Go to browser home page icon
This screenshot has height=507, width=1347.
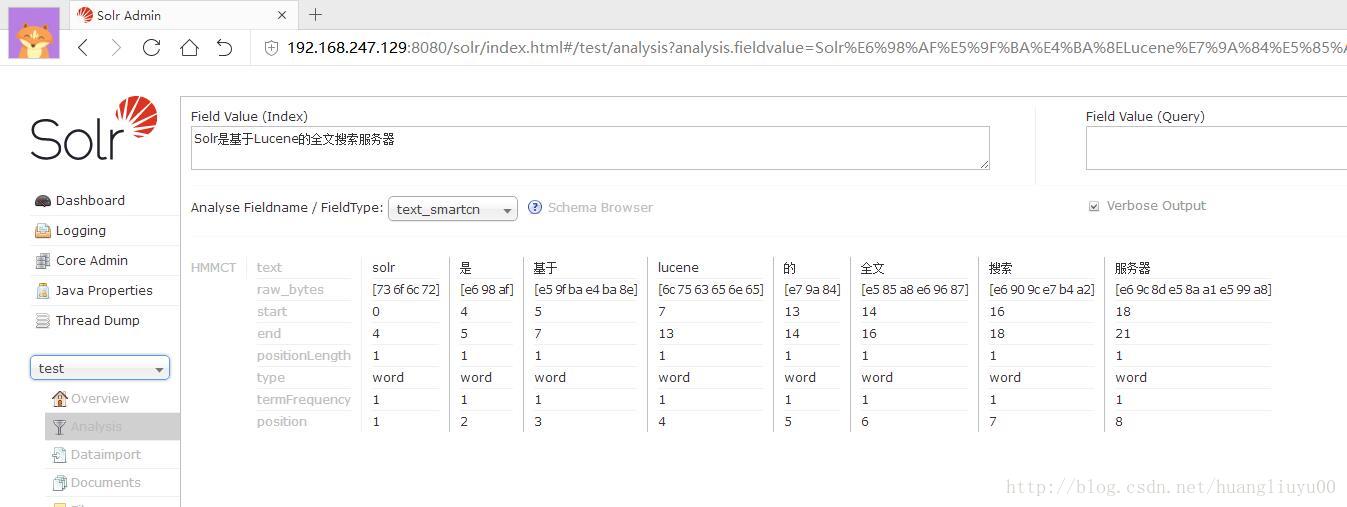tap(189, 47)
